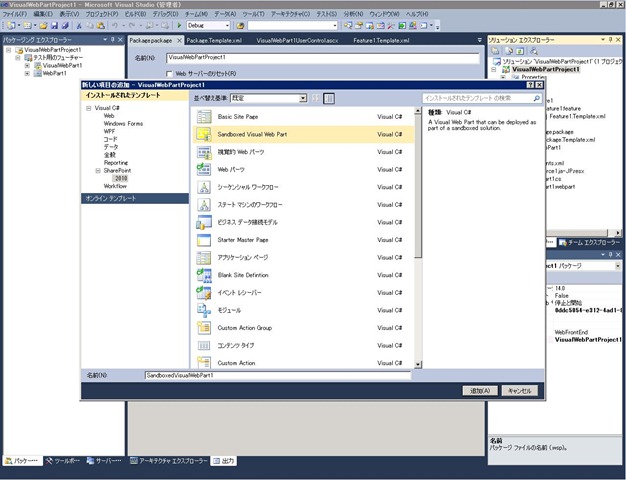Collapse テスト用のフューチャー node in Packaging Explorer
The width and height of the screenshot is (626, 480).
(18, 58)
